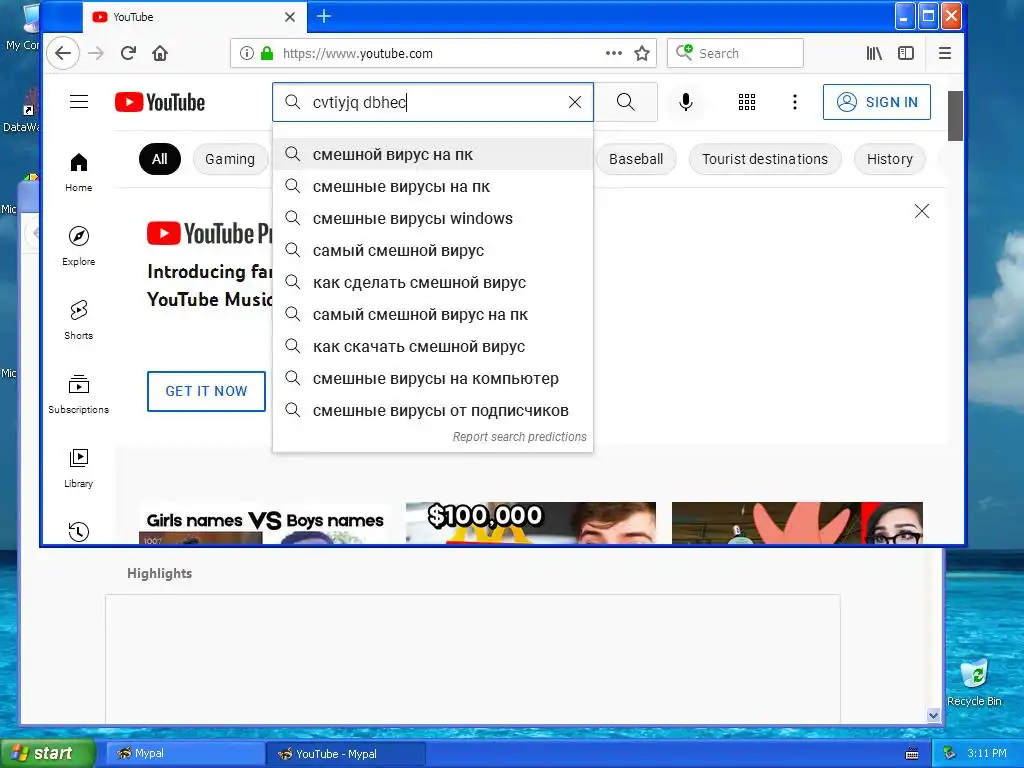Choose suggestion самый смешной вирус на пк
1024x768 pixels.
[433, 315]
